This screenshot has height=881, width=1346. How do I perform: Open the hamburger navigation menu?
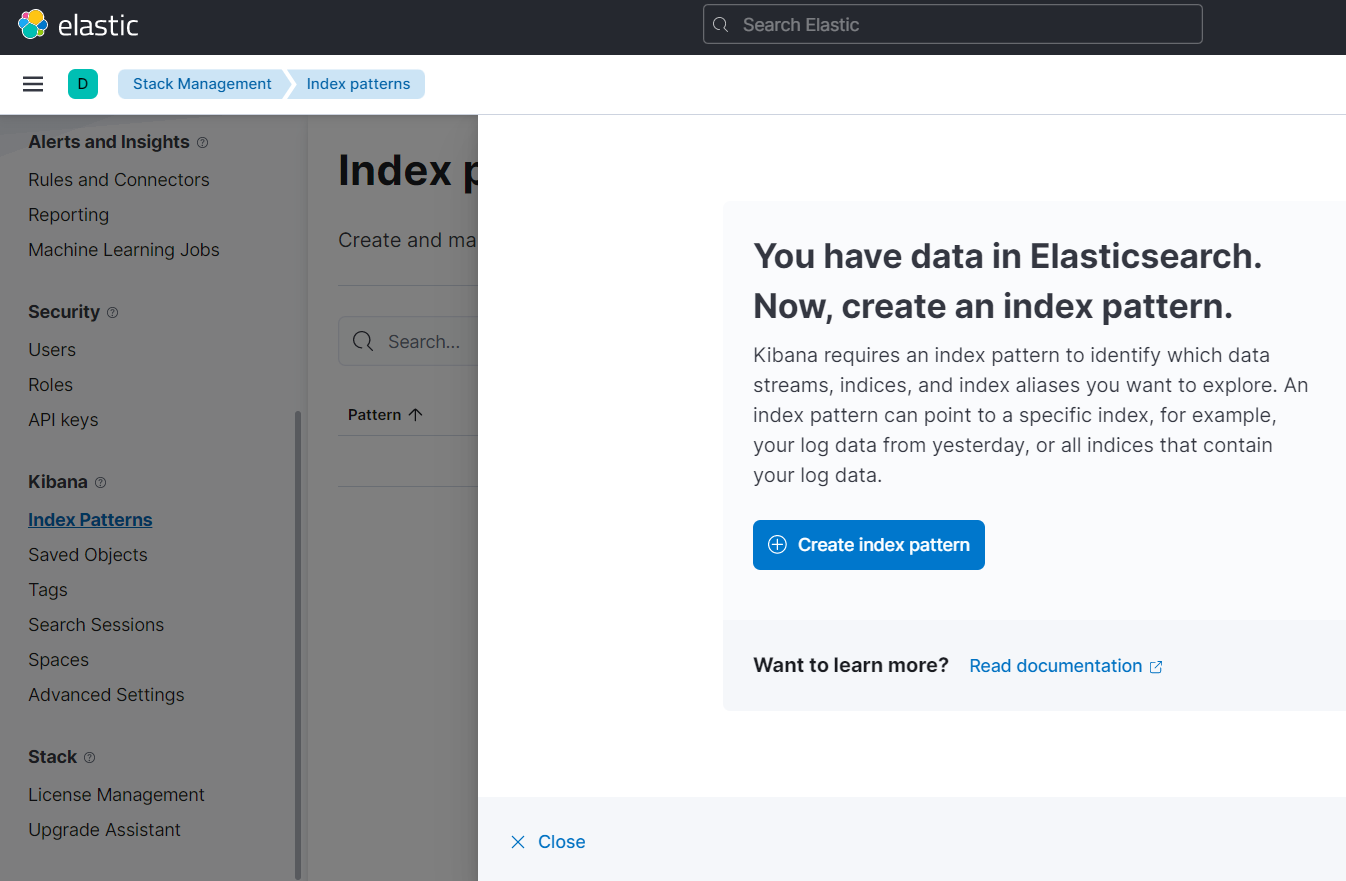point(33,84)
